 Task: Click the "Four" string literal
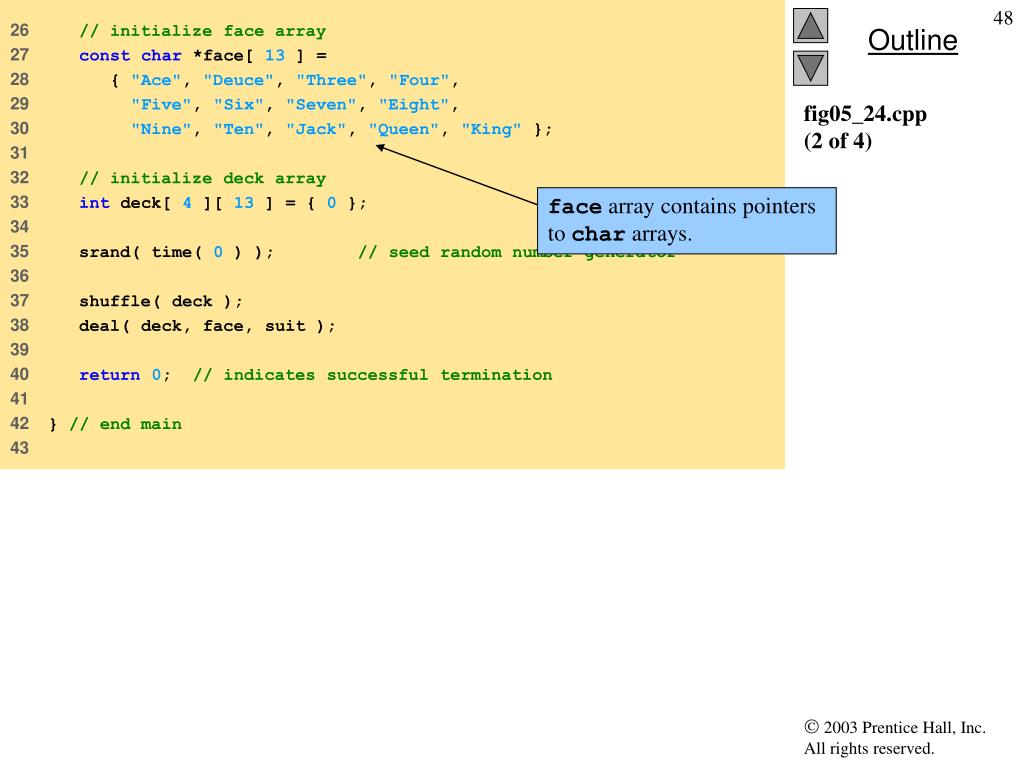click(419, 80)
